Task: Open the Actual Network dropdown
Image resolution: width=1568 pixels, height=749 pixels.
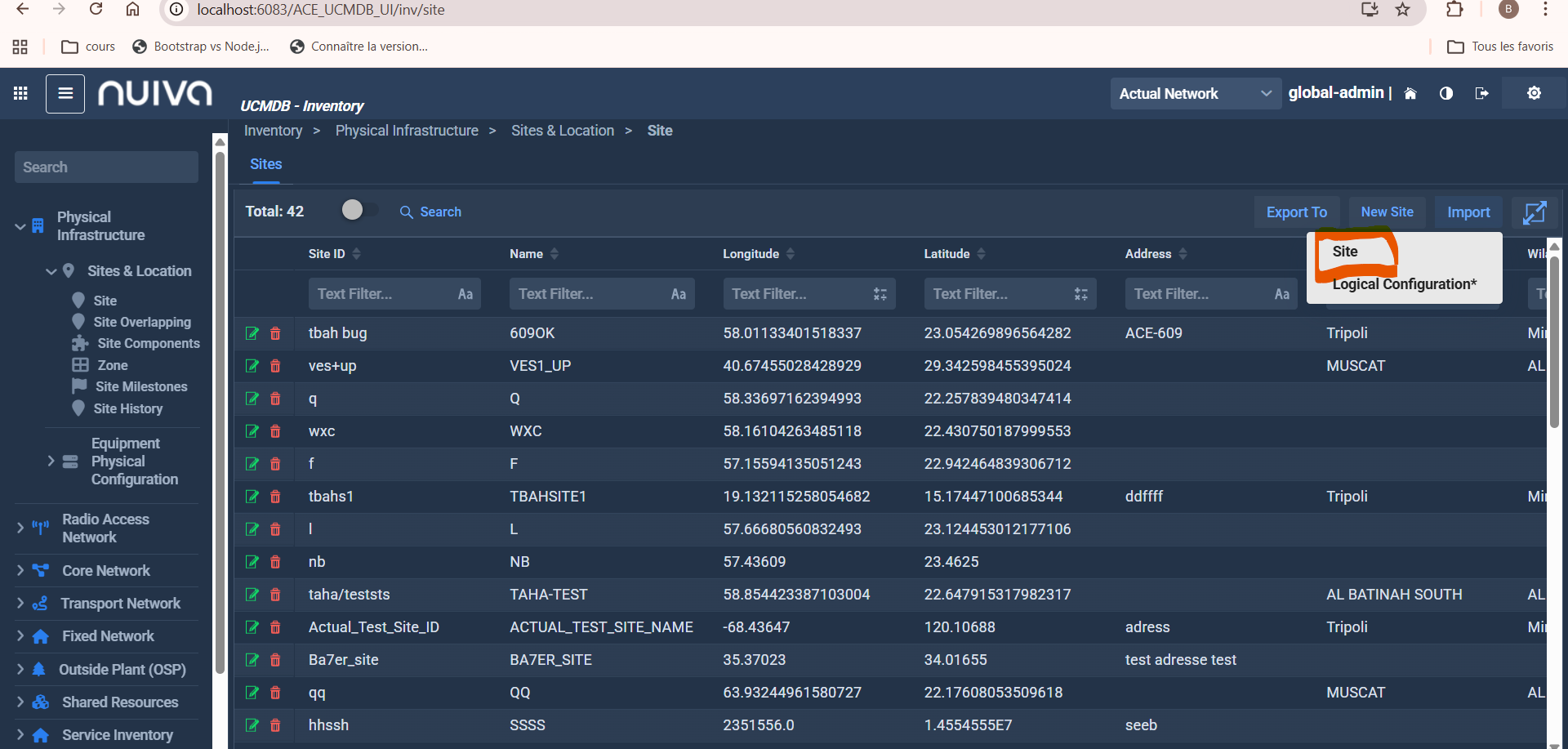Action: tap(1195, 94)
